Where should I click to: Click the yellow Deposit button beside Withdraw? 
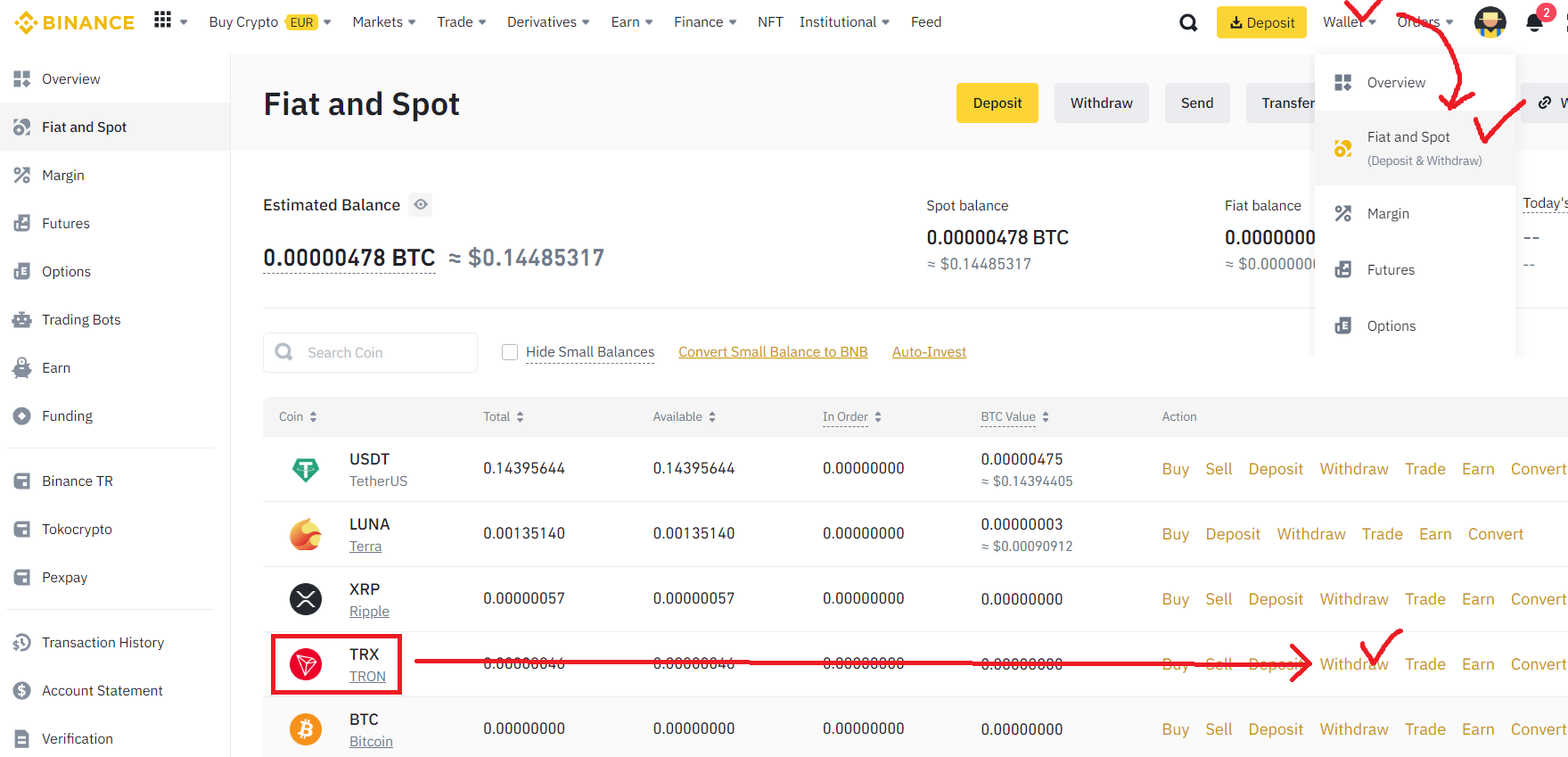click(997, 103)
